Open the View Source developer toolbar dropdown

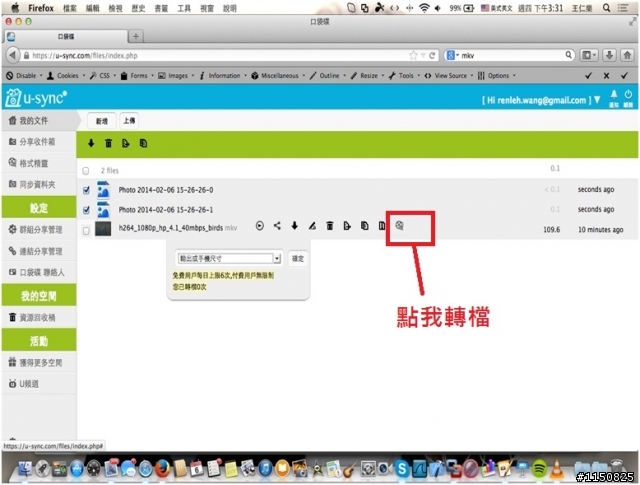449,76
